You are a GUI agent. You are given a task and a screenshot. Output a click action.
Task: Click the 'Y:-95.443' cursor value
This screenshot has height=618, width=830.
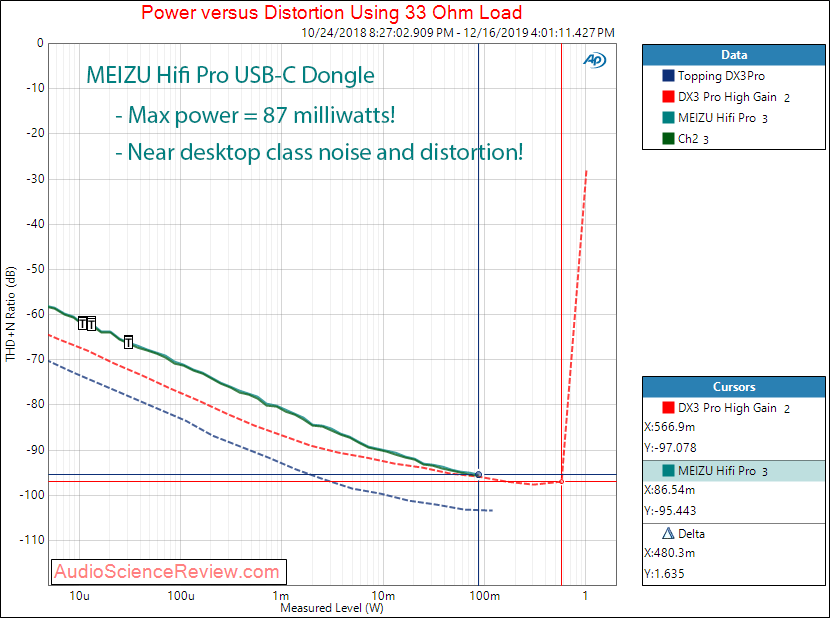coord(670,511)
